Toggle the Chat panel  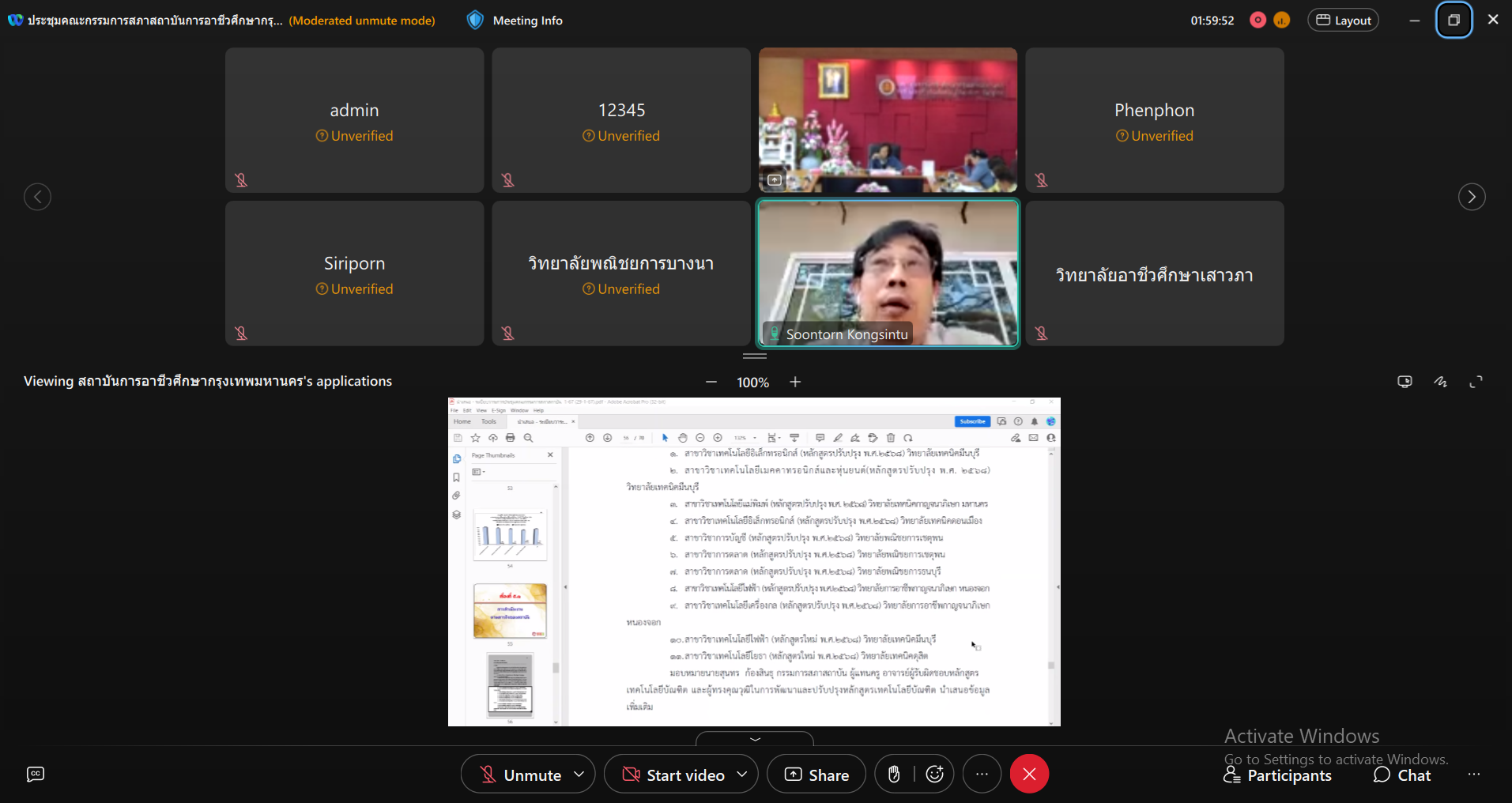tap(1402, 775)
